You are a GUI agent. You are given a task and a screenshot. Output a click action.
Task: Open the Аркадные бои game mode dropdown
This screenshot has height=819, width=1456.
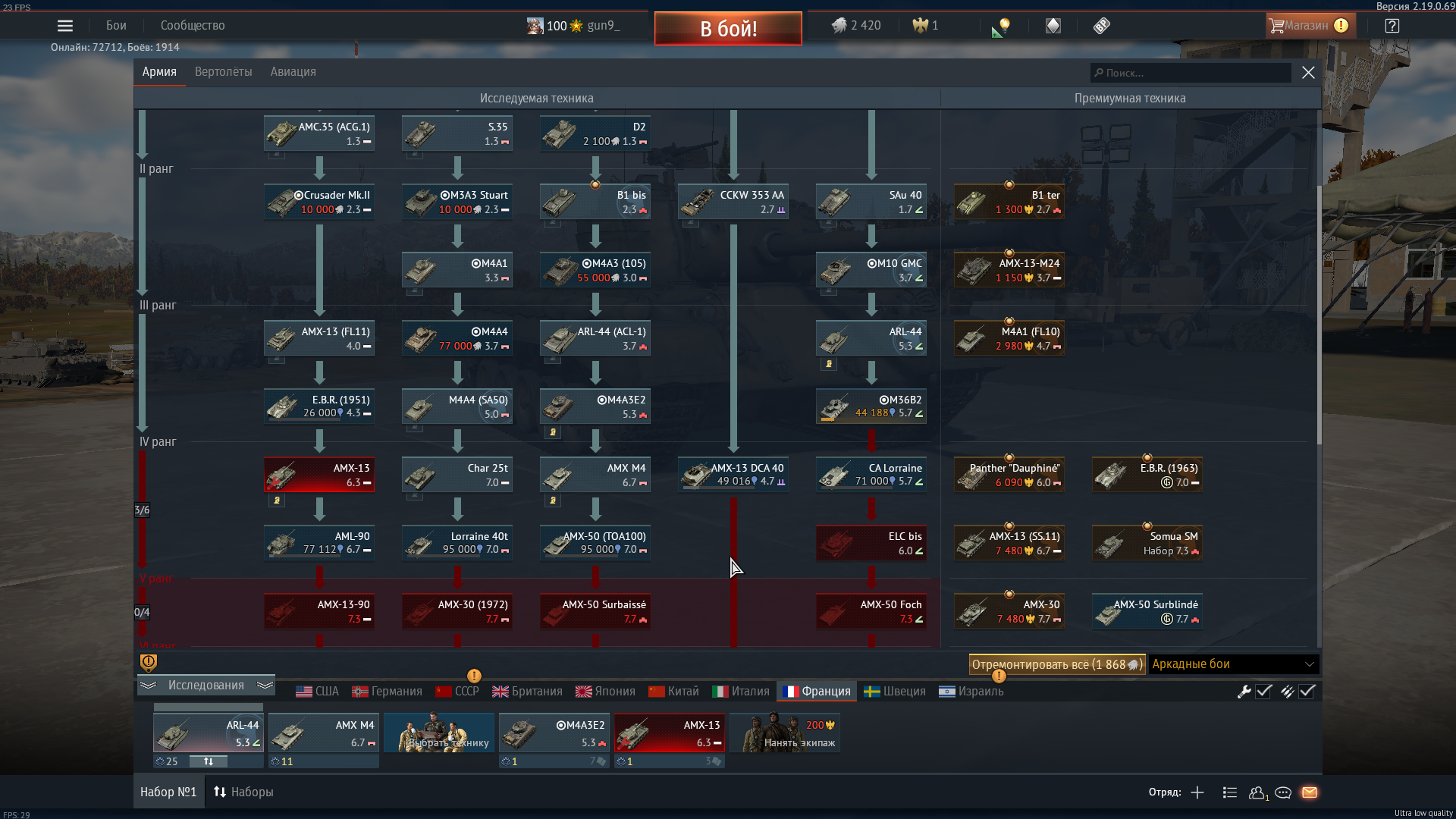coord(1234,664)
